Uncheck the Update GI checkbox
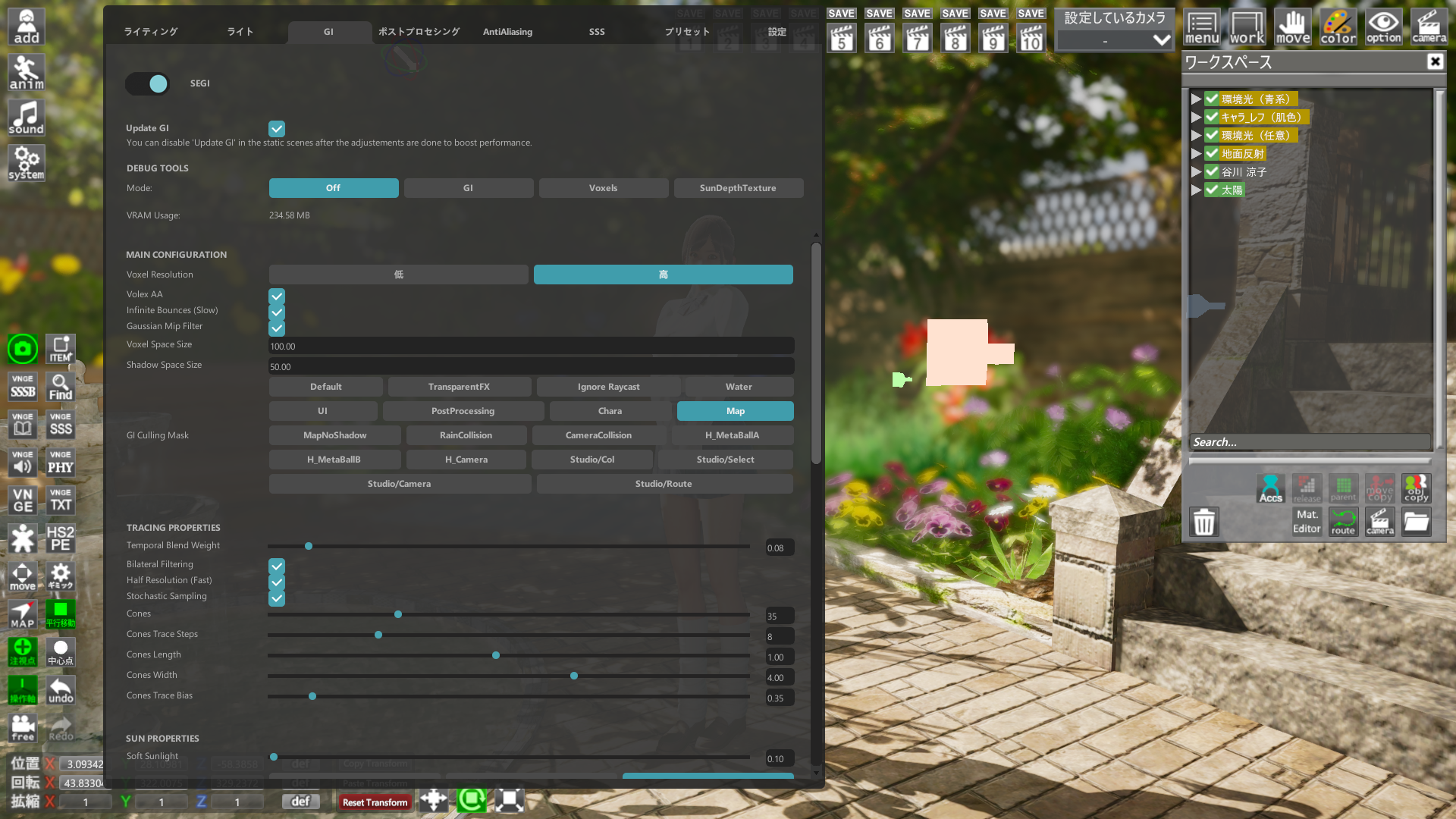This screenshot has height=819, width=1456. click(277, 129)
